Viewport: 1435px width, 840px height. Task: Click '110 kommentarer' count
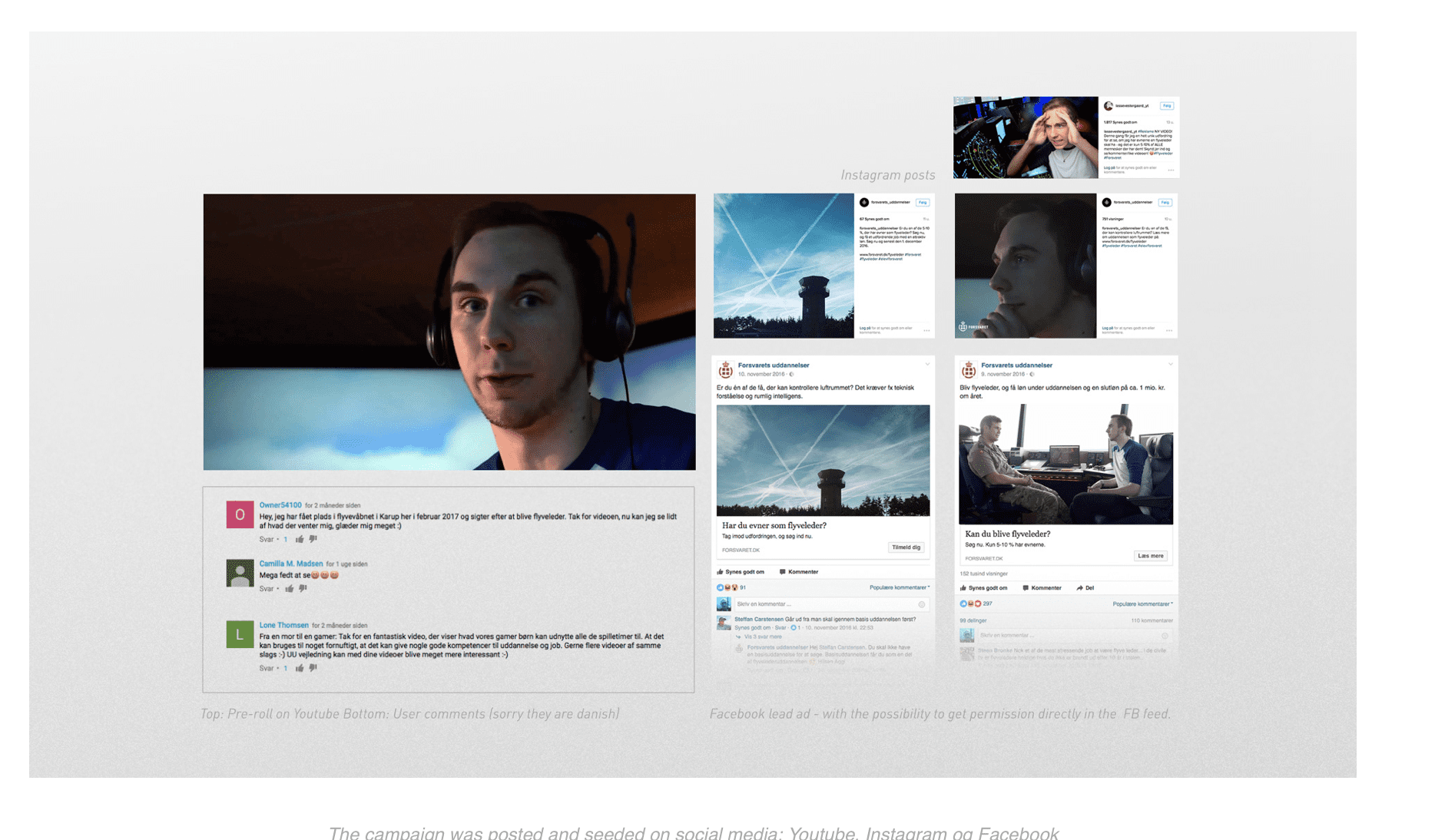point(1152,620)
